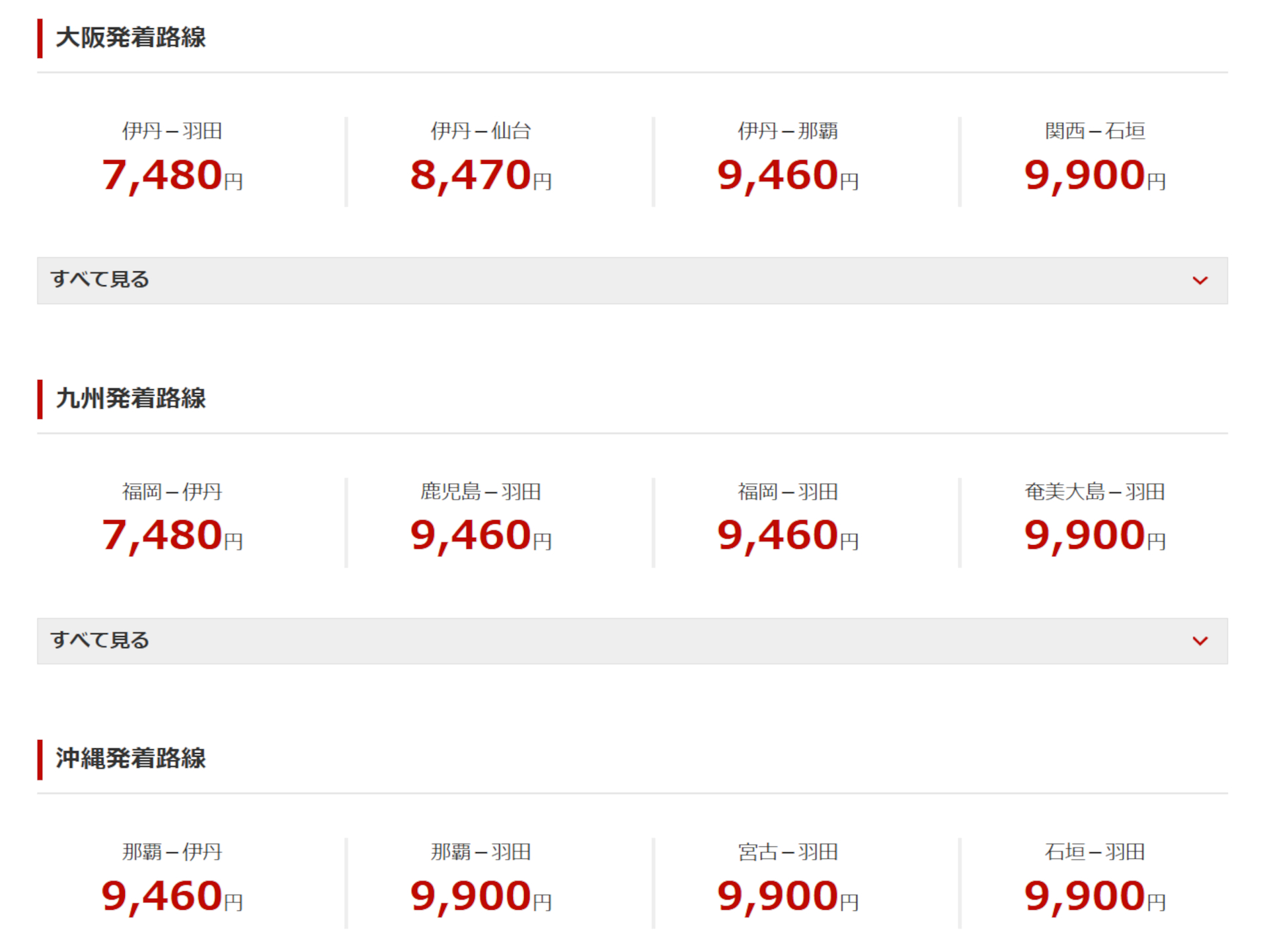This screenshot has width=1269, height=952.
Task: Click the すべて見る label under Kyushu routes
Action: [x=100, y=640]
